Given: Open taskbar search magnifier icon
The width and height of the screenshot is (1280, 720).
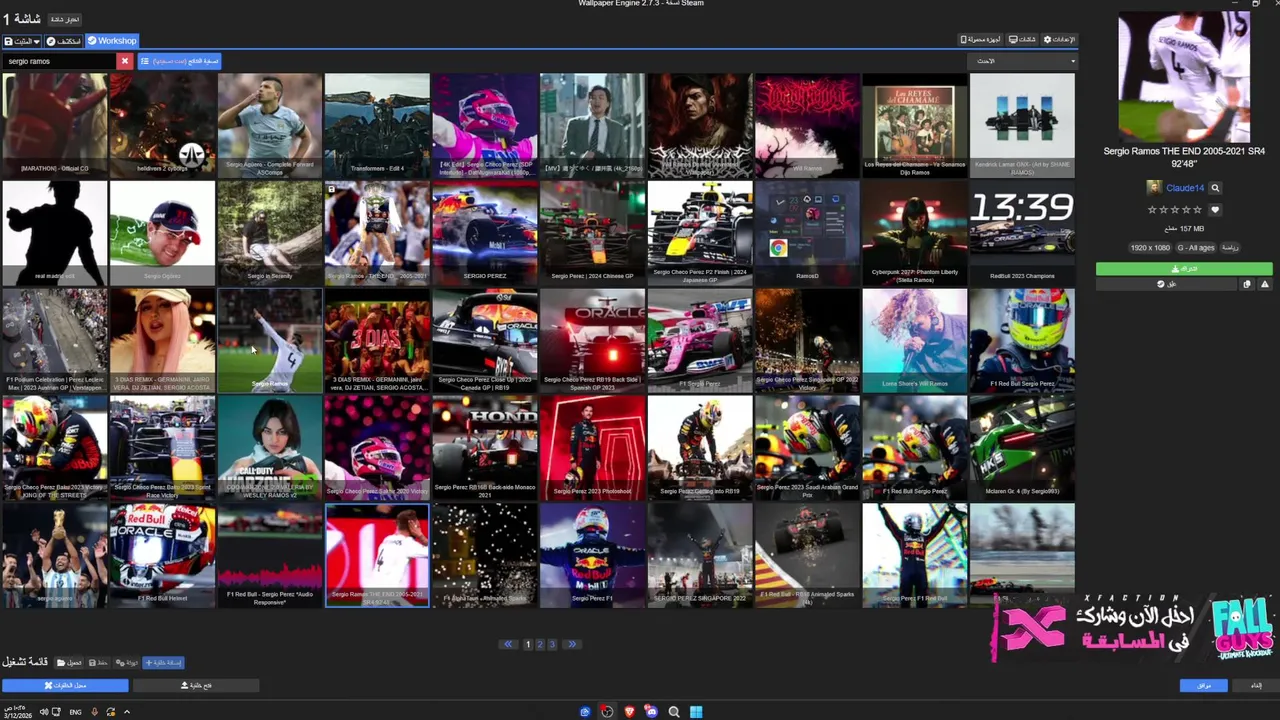Looking at the screenshot, I should point(674,712).
